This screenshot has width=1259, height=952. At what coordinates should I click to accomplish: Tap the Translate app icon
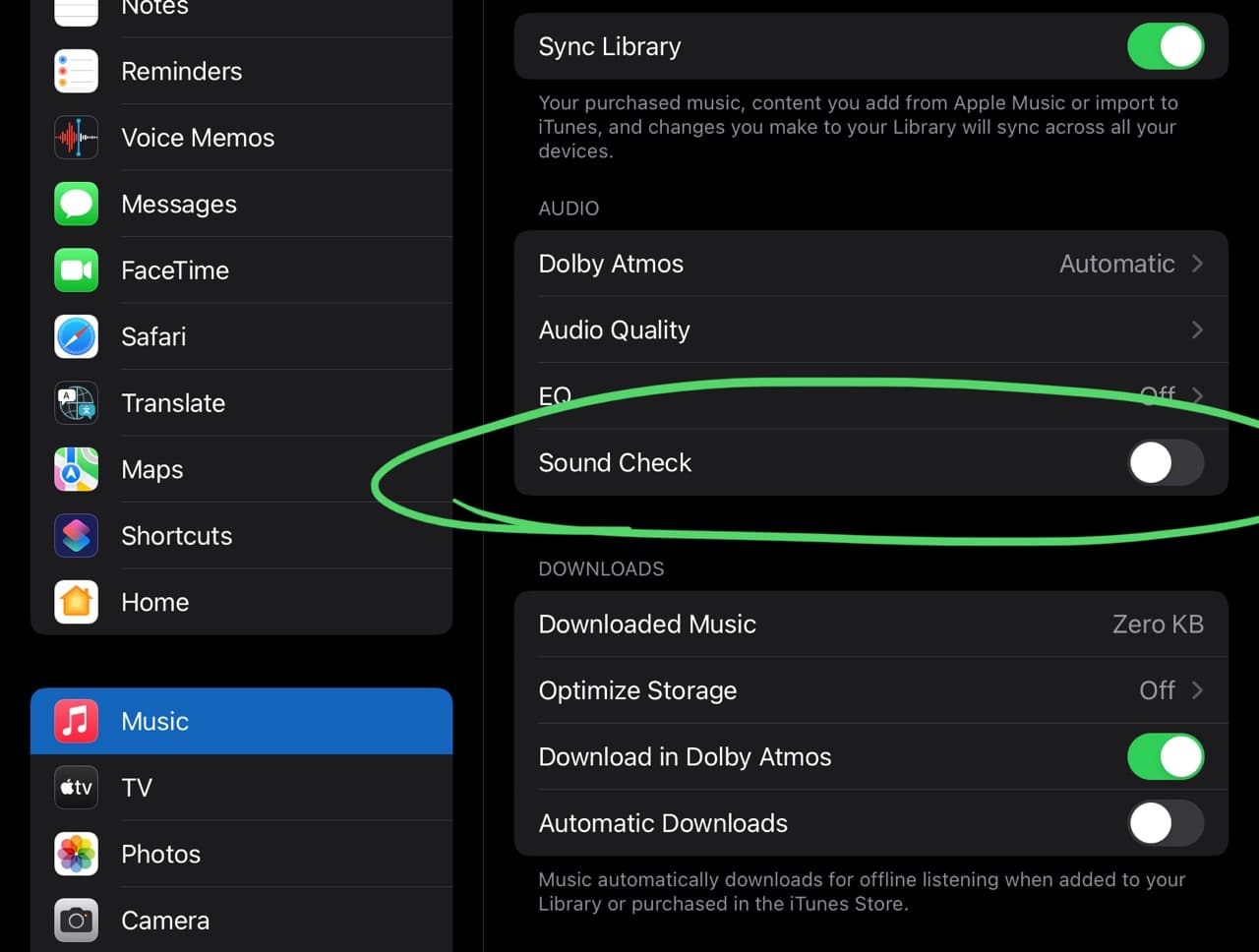point(76,403)
